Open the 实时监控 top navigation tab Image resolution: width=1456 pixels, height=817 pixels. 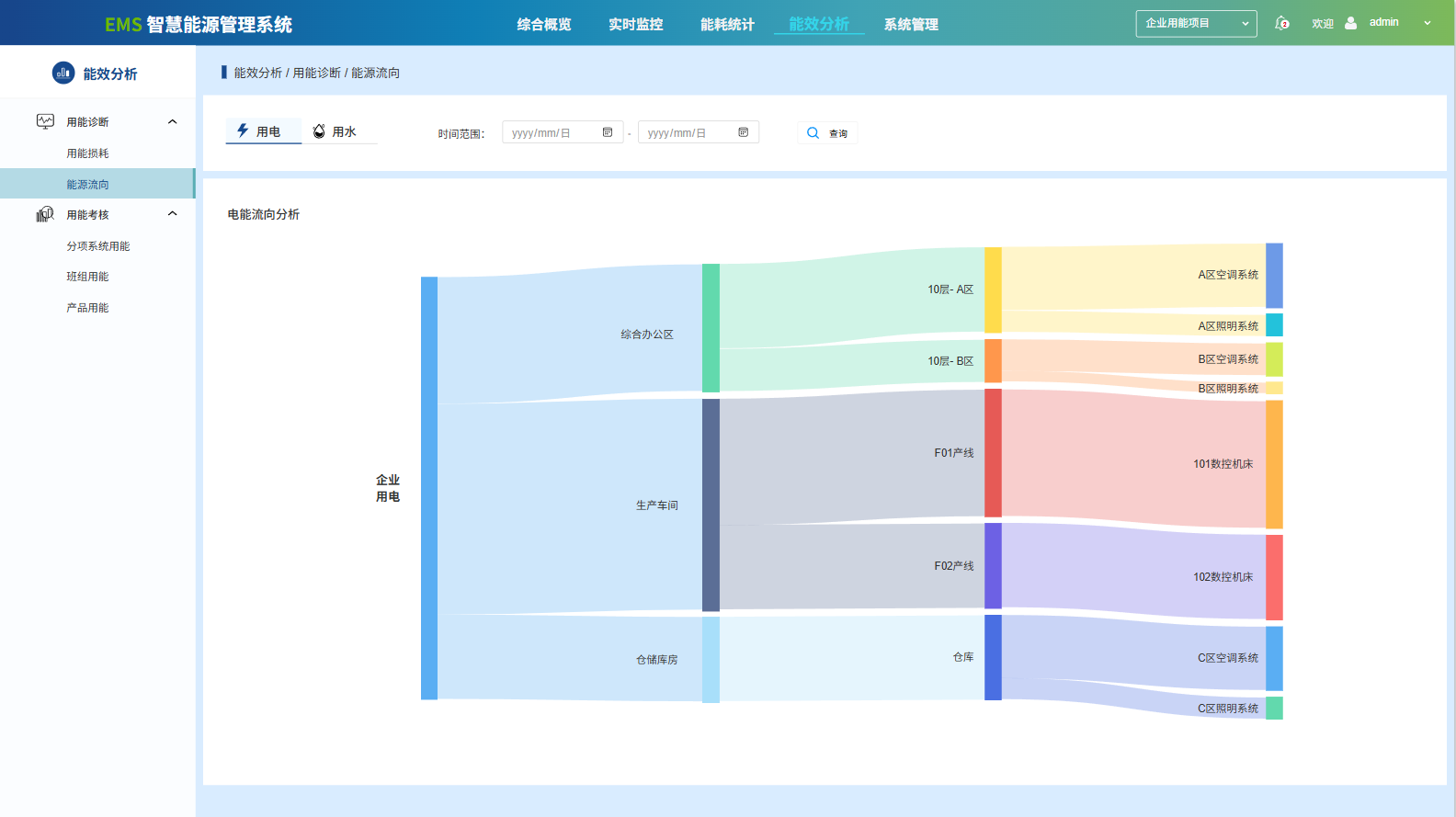click(635, 25)
